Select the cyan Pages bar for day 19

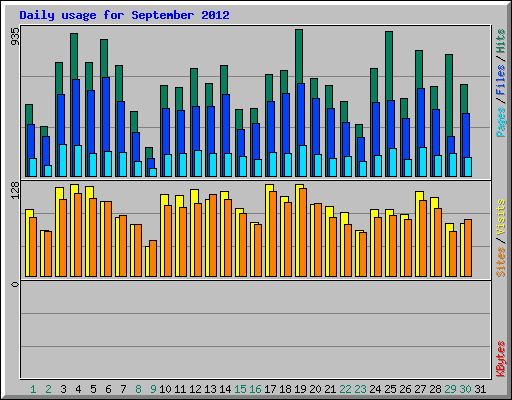(x=303, y=161)
